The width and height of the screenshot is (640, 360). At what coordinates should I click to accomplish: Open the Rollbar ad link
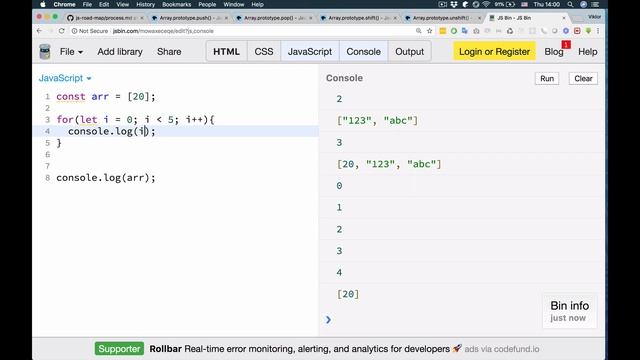coord(299,349)
